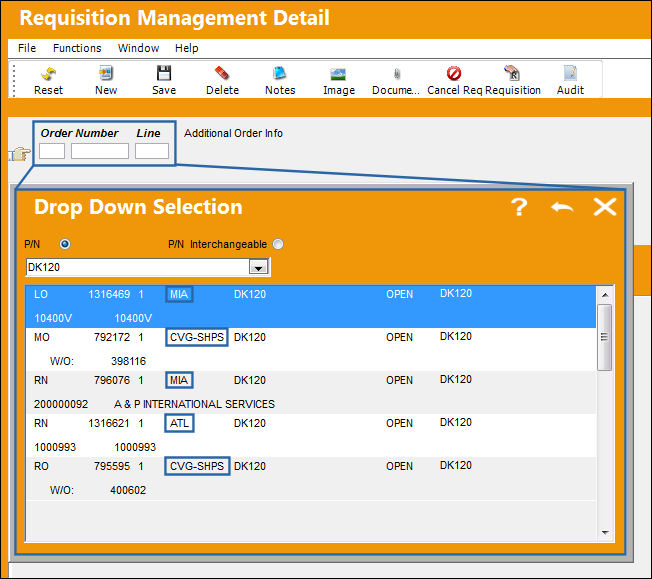The width and height of the screenshot is (652, 579).
Task: Click the list scrollbar up arrow
Action: coord(605,295)
